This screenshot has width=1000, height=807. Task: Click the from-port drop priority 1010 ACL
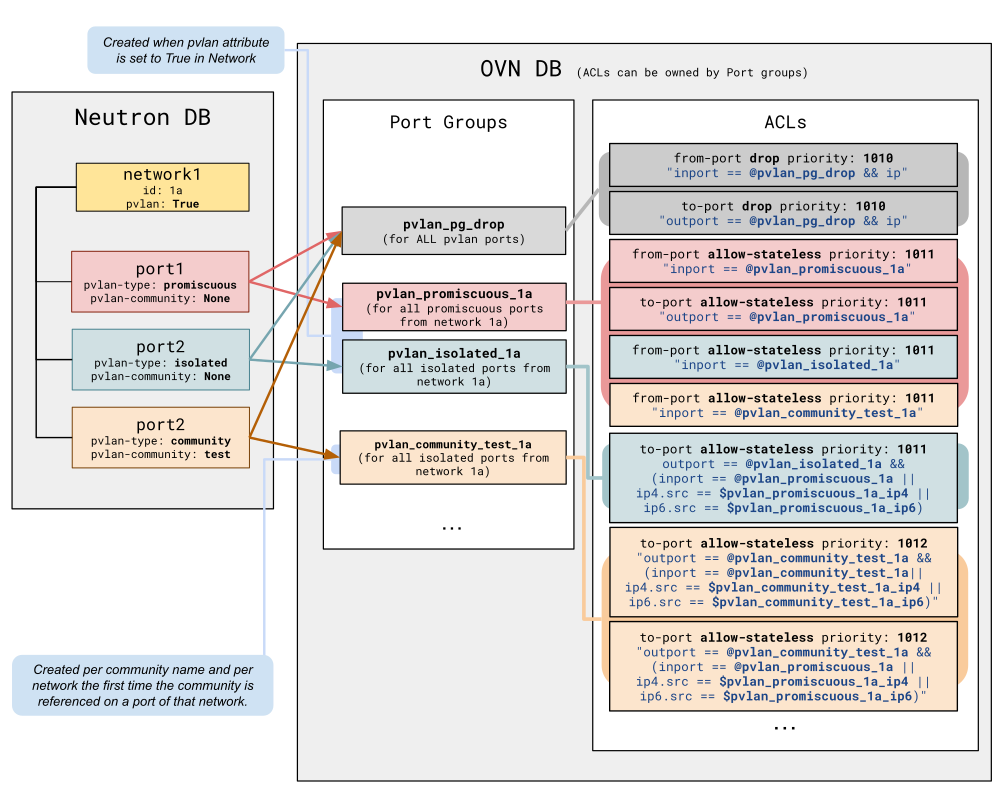pyautogui.click(x=783, y=165)
